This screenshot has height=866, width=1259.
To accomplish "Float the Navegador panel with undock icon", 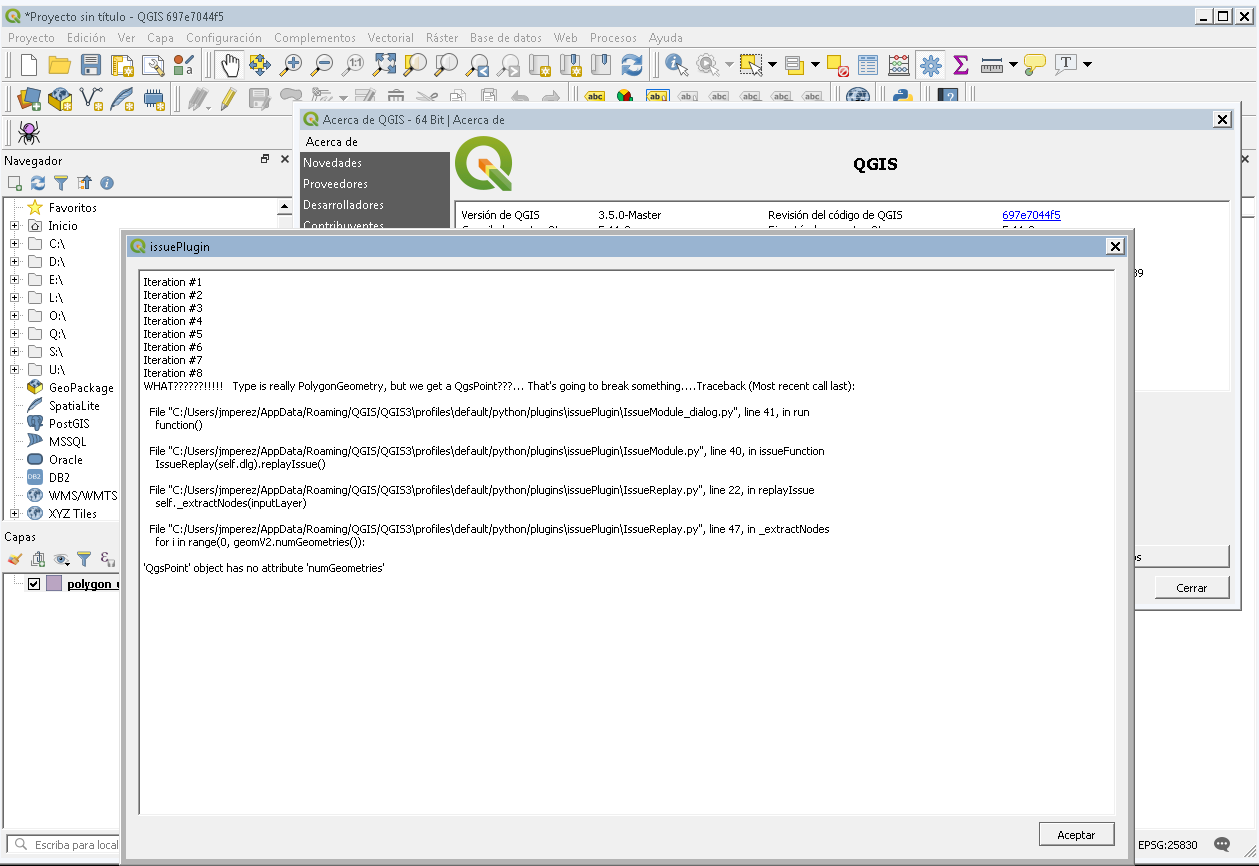I will (265, 159).
